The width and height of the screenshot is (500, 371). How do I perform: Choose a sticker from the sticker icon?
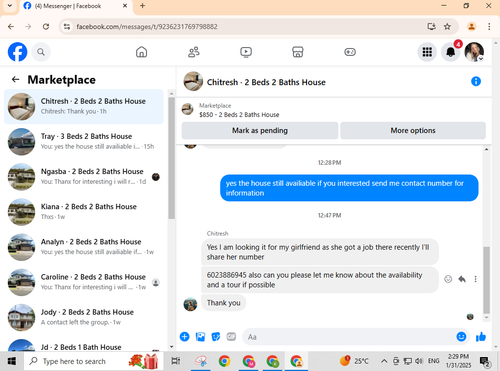click(216, 337)
